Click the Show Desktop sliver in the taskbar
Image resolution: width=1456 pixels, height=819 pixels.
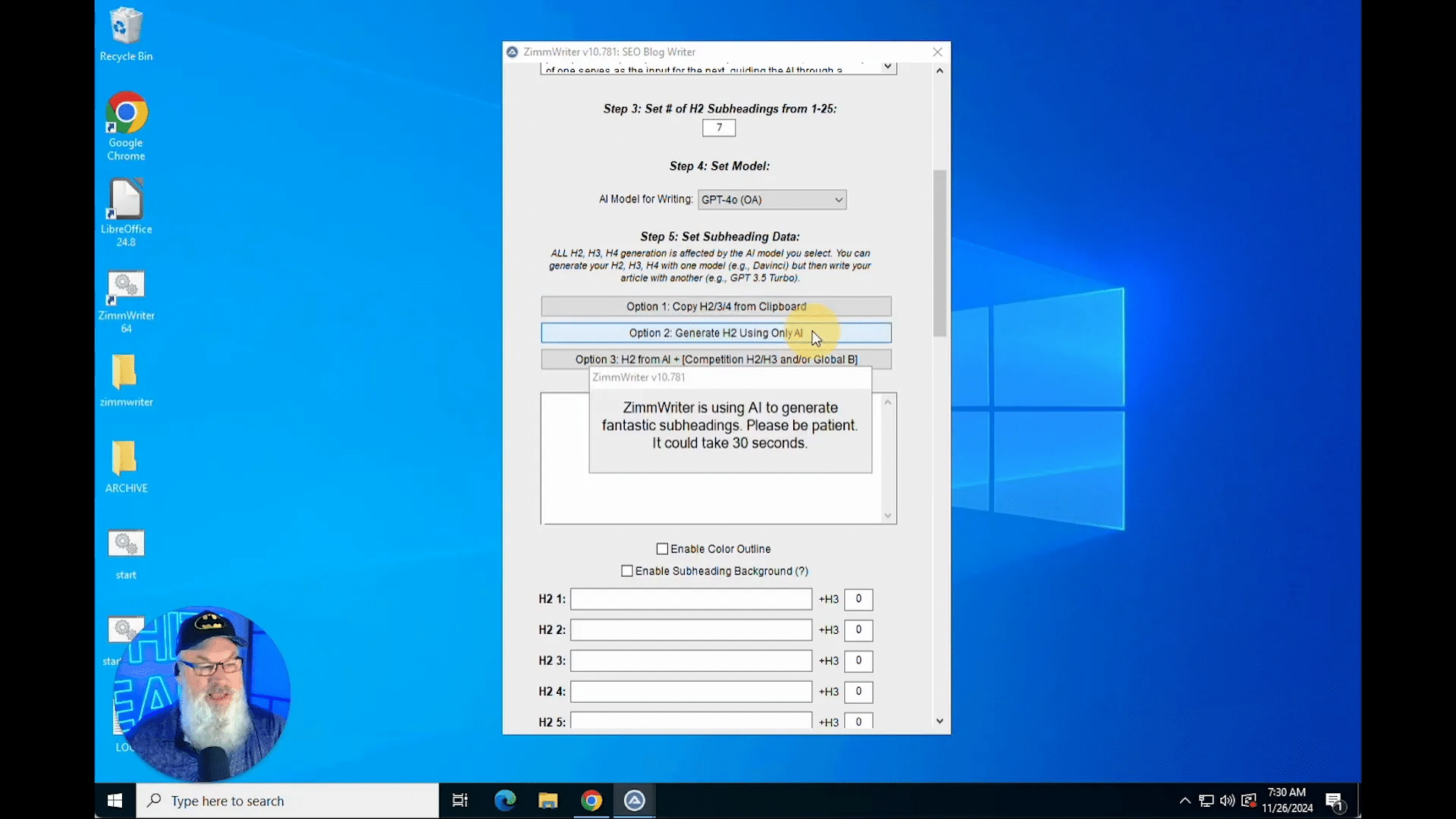(x=1359, y=801)
